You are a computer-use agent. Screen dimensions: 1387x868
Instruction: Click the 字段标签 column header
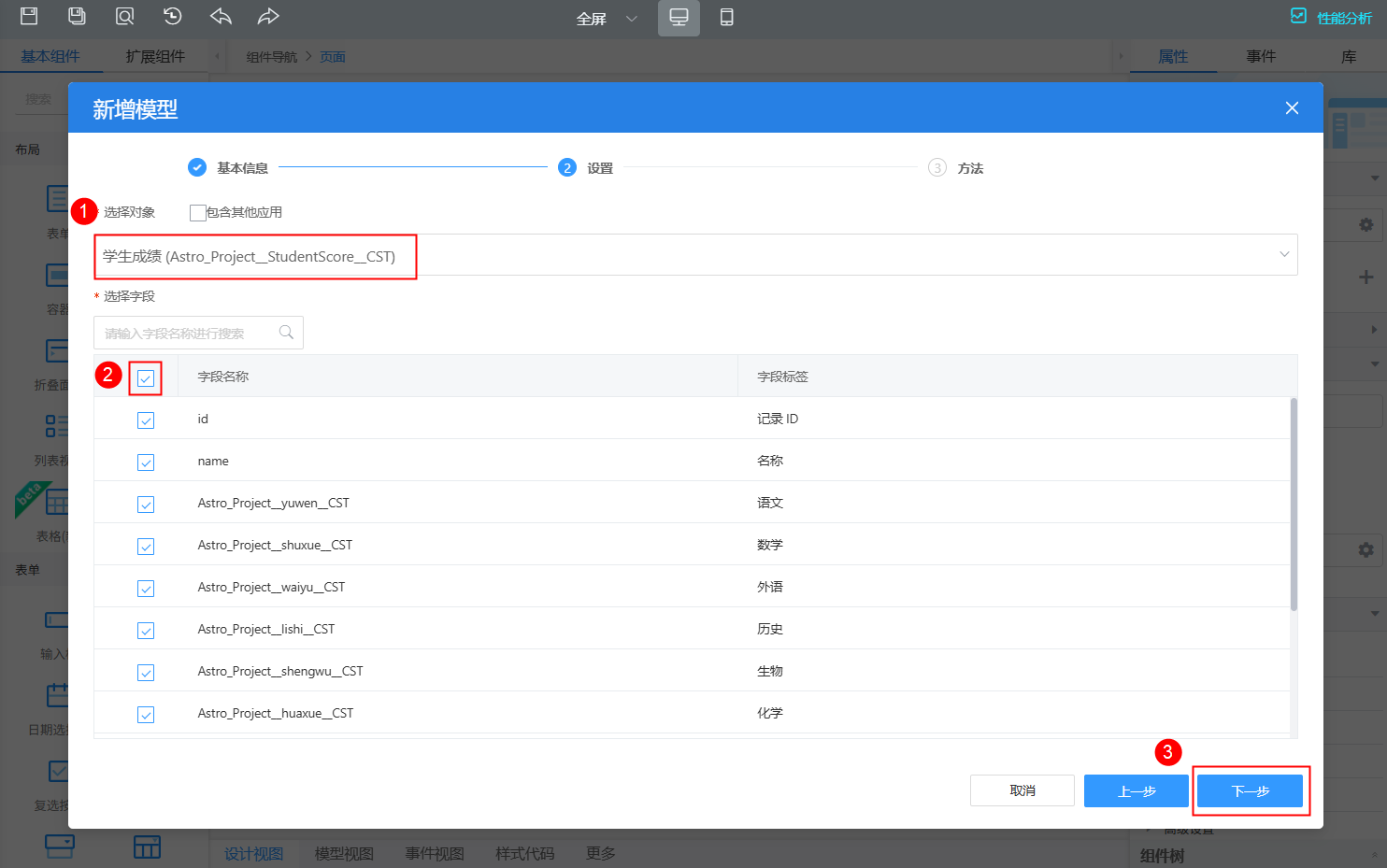[x=782, y=377]
